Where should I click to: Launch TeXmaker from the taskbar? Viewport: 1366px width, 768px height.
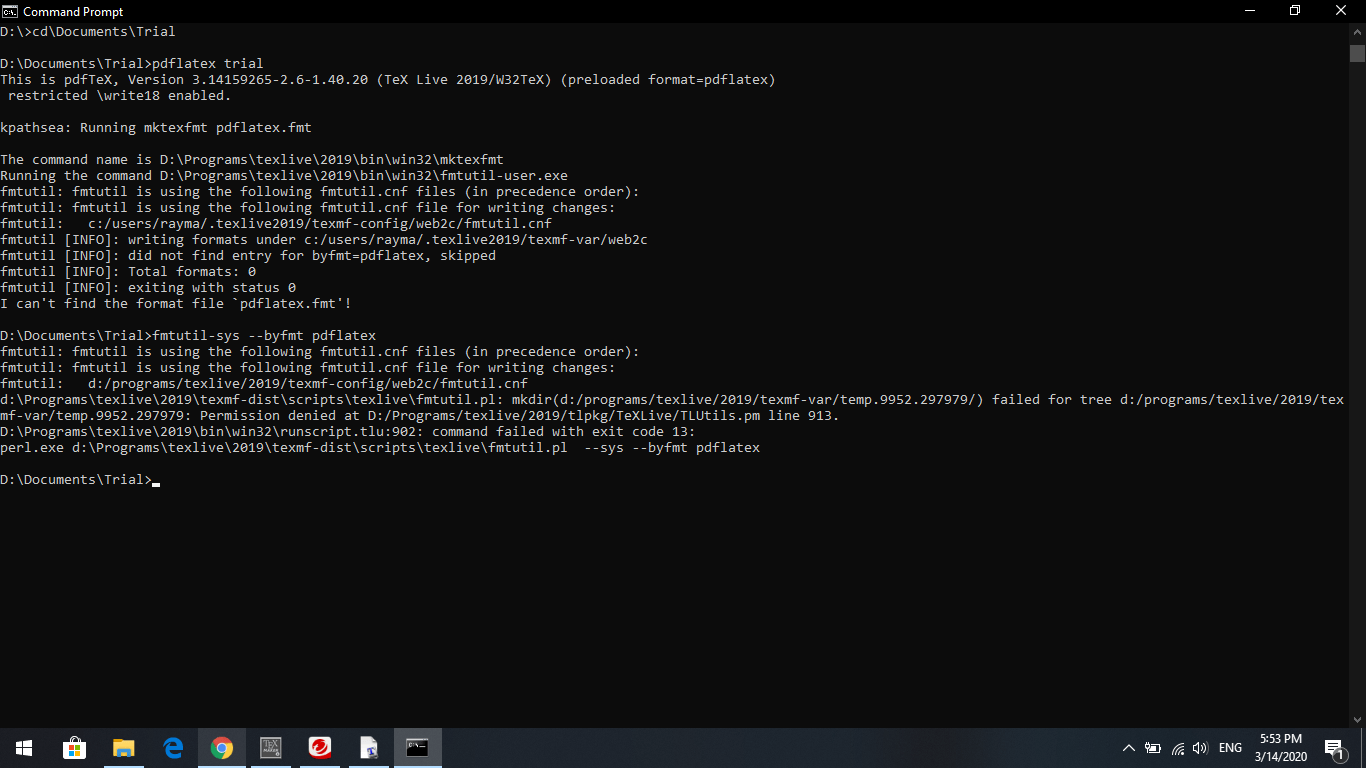[x=271, y=747]
